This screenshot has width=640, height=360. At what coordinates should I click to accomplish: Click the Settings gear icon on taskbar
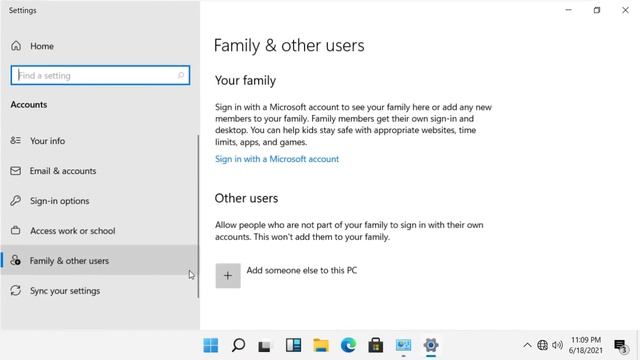click(431, 345)
